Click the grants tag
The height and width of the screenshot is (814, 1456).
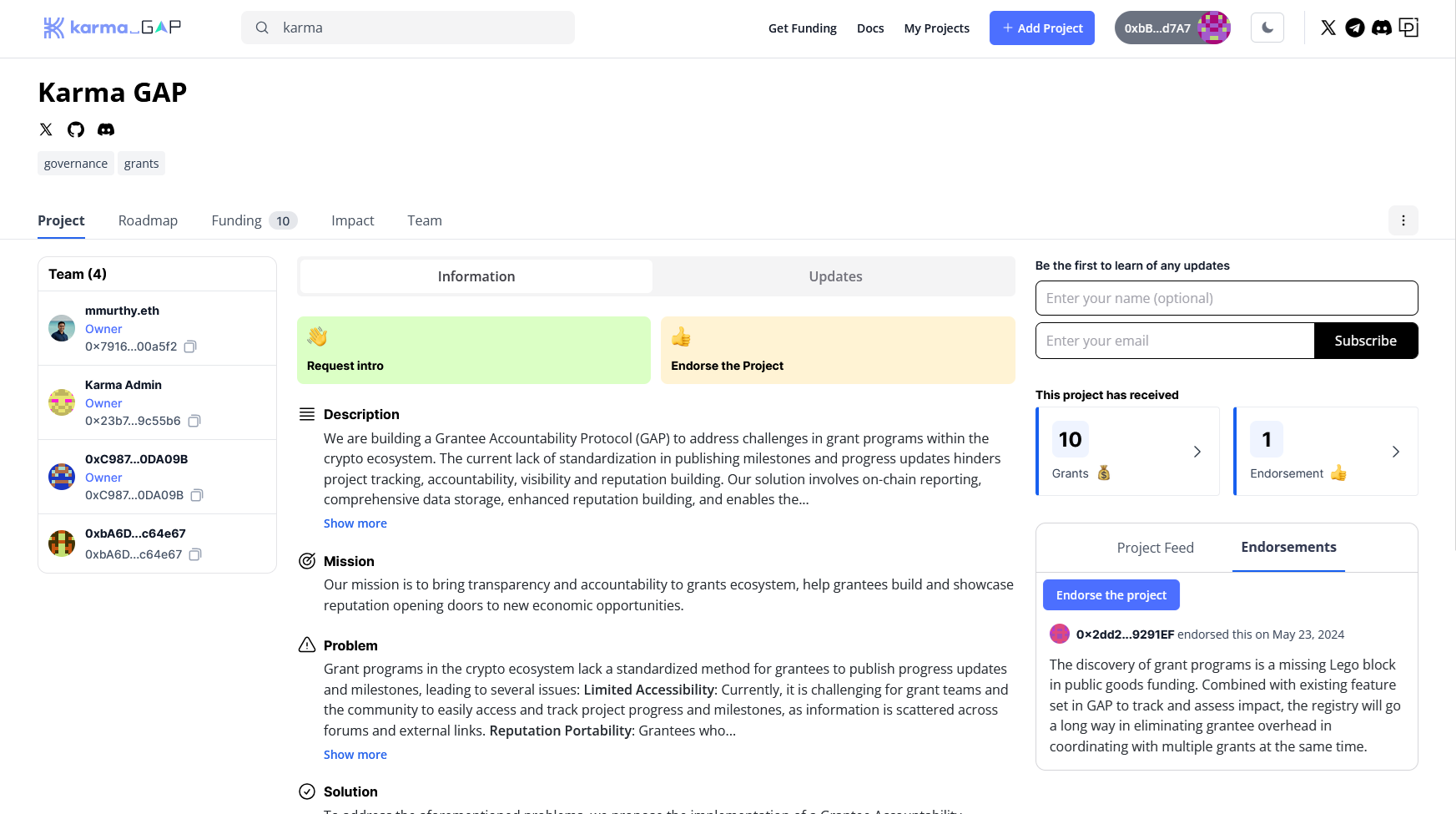pos(141,164)
